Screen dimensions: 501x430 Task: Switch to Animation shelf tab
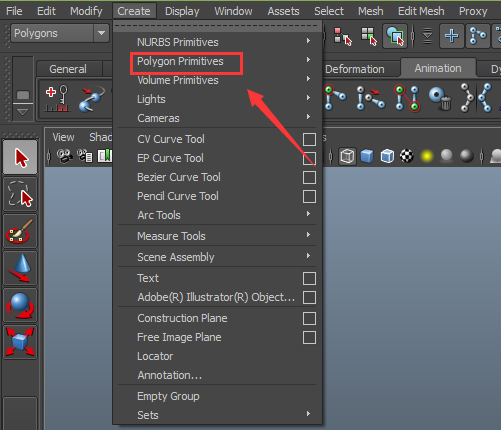[x=438, y=68]
